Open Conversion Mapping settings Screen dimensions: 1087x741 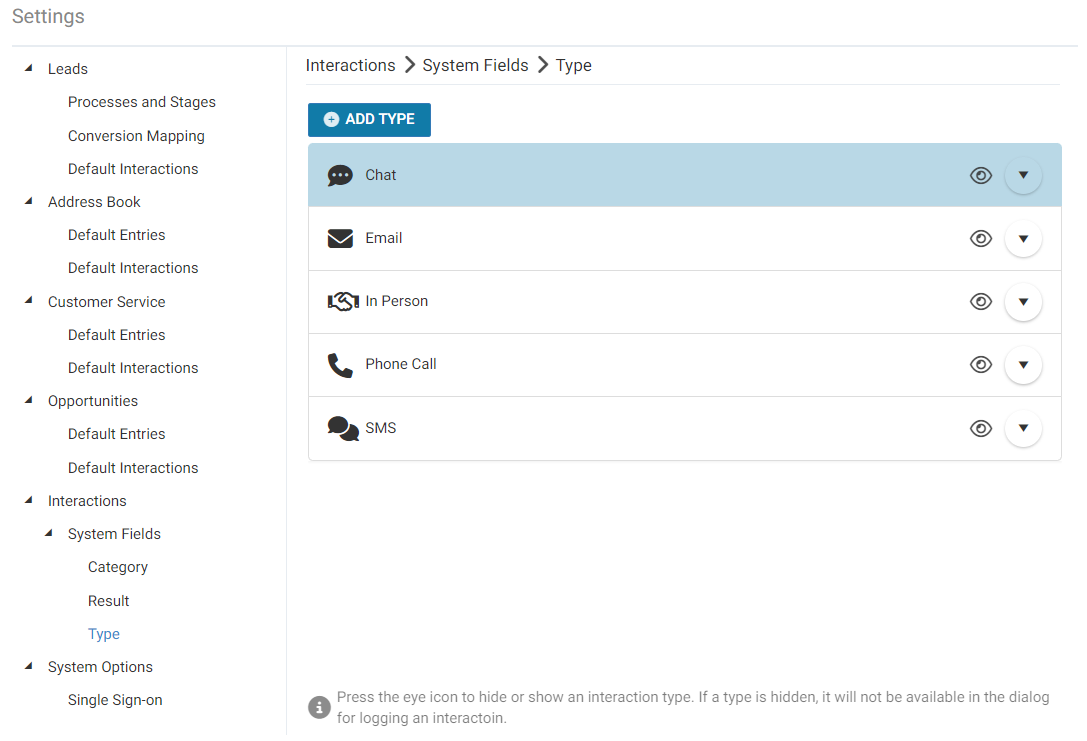pyautogui.click(x=136, y=136)
